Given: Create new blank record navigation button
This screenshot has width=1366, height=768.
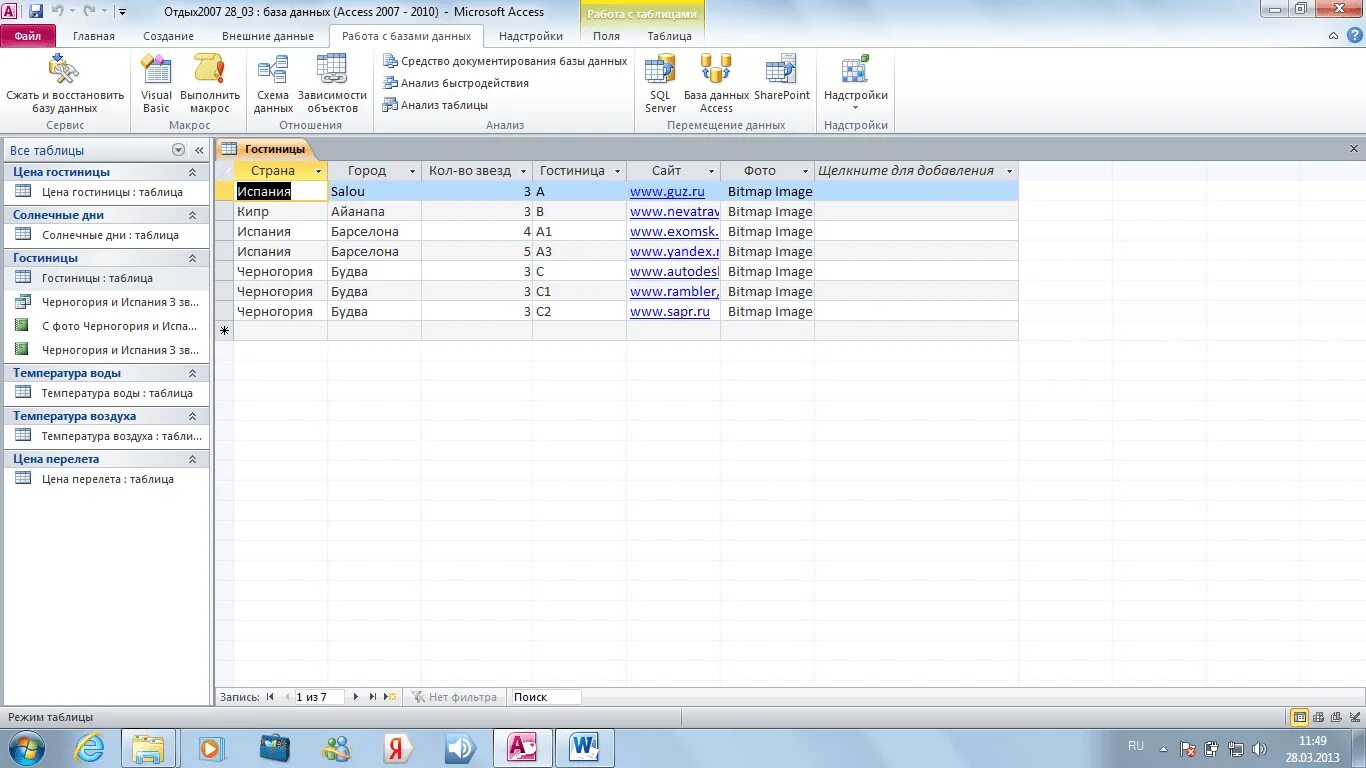Looking at the screenshot, I should pos(390,697).
